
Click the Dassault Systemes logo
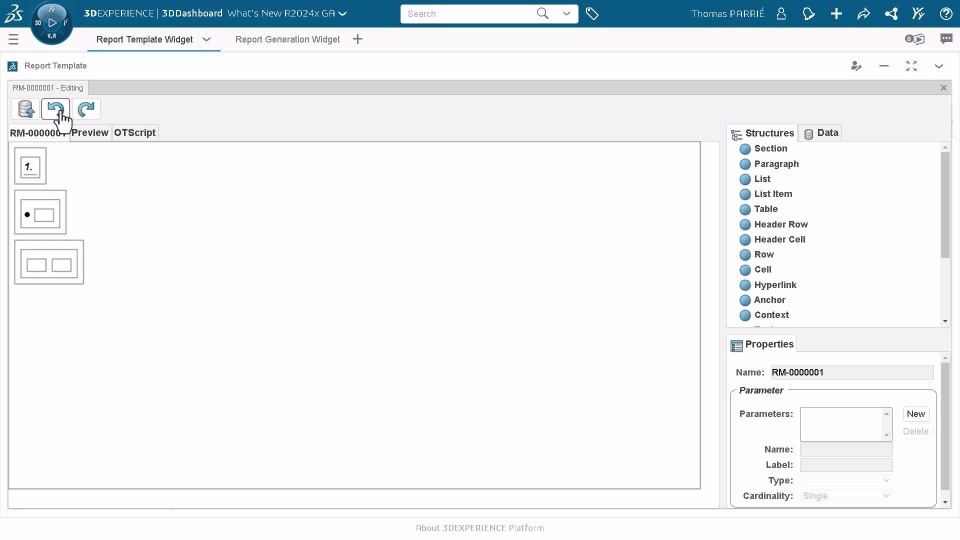click(13, 13)
